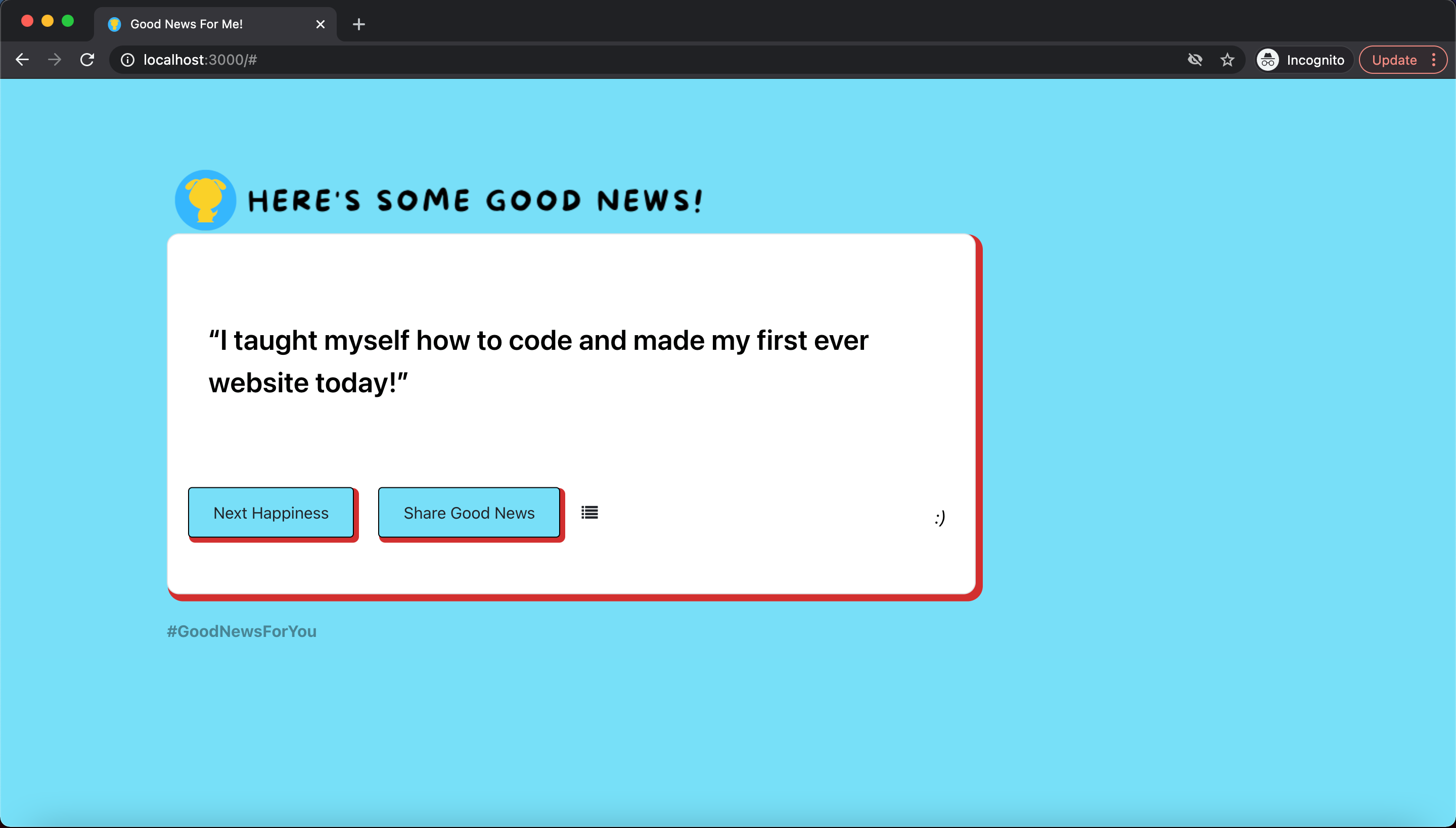
Task: Close the Good News For Me tab
Action: 320,24
